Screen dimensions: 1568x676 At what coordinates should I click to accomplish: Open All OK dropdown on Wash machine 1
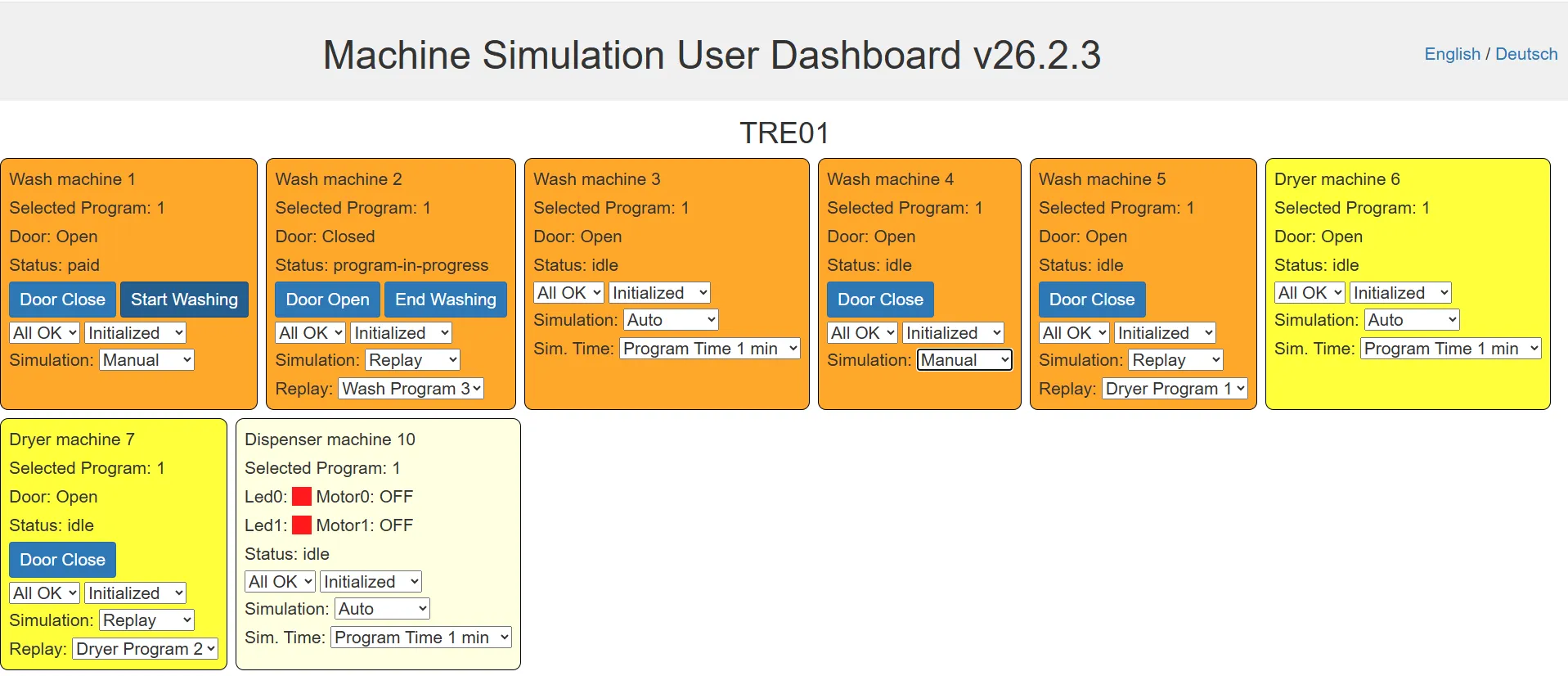(x=45, y=333)
